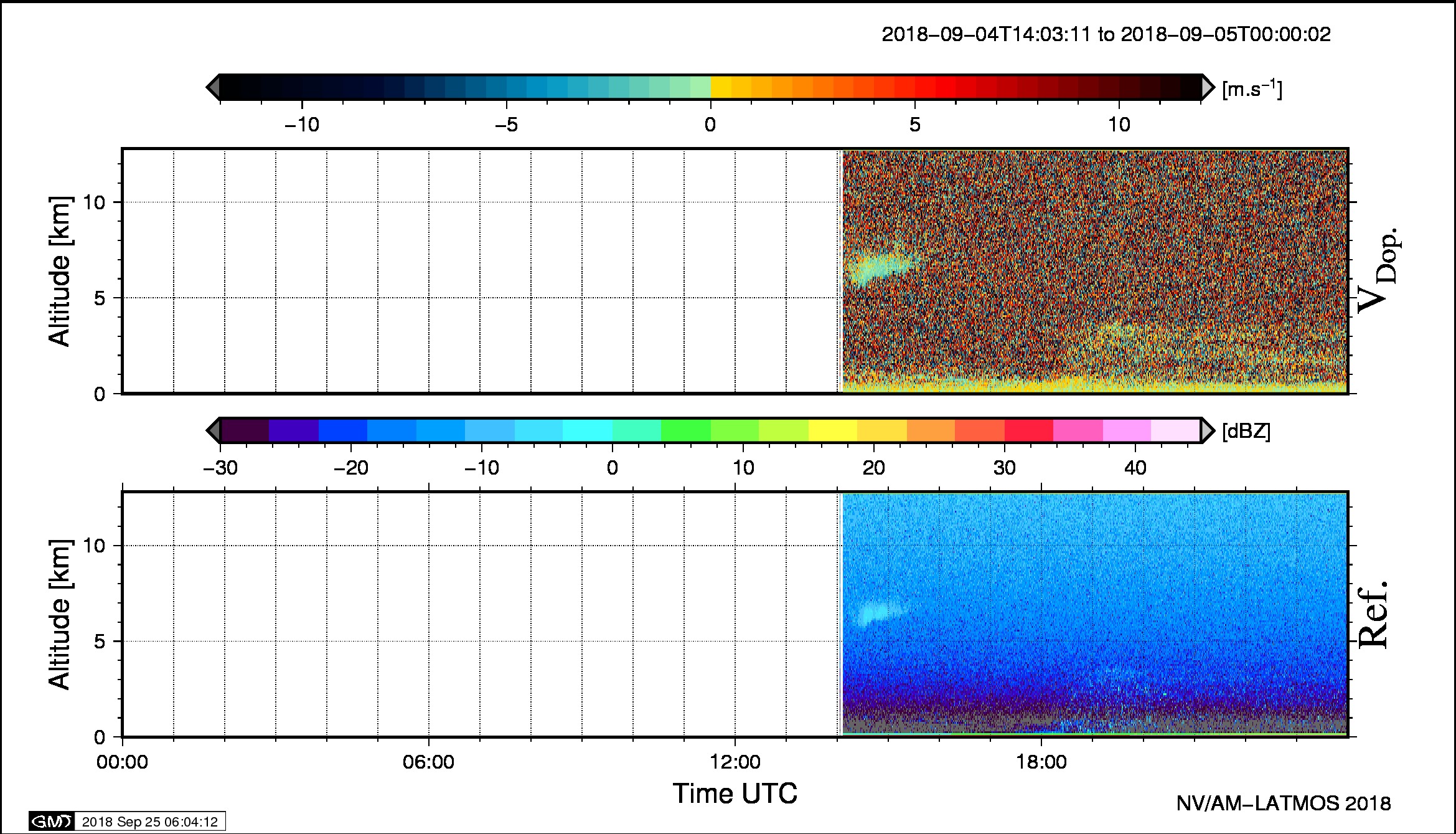Viewport: 1456px width, 834px height.
Task: Click the NV/AM-LATMOS 2018 credit text
Action: 1283,803
